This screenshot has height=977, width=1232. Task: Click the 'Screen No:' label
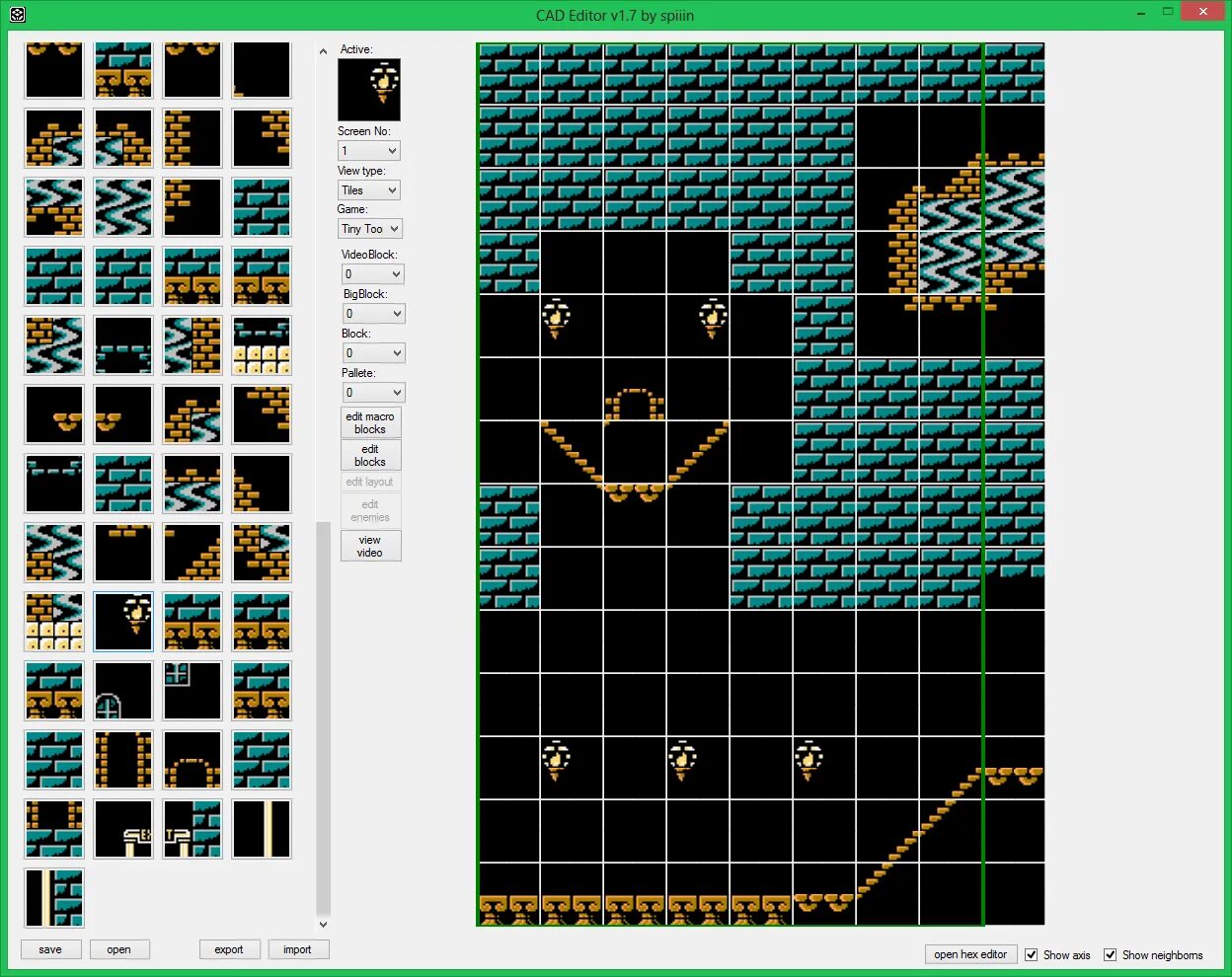point(364,131)
